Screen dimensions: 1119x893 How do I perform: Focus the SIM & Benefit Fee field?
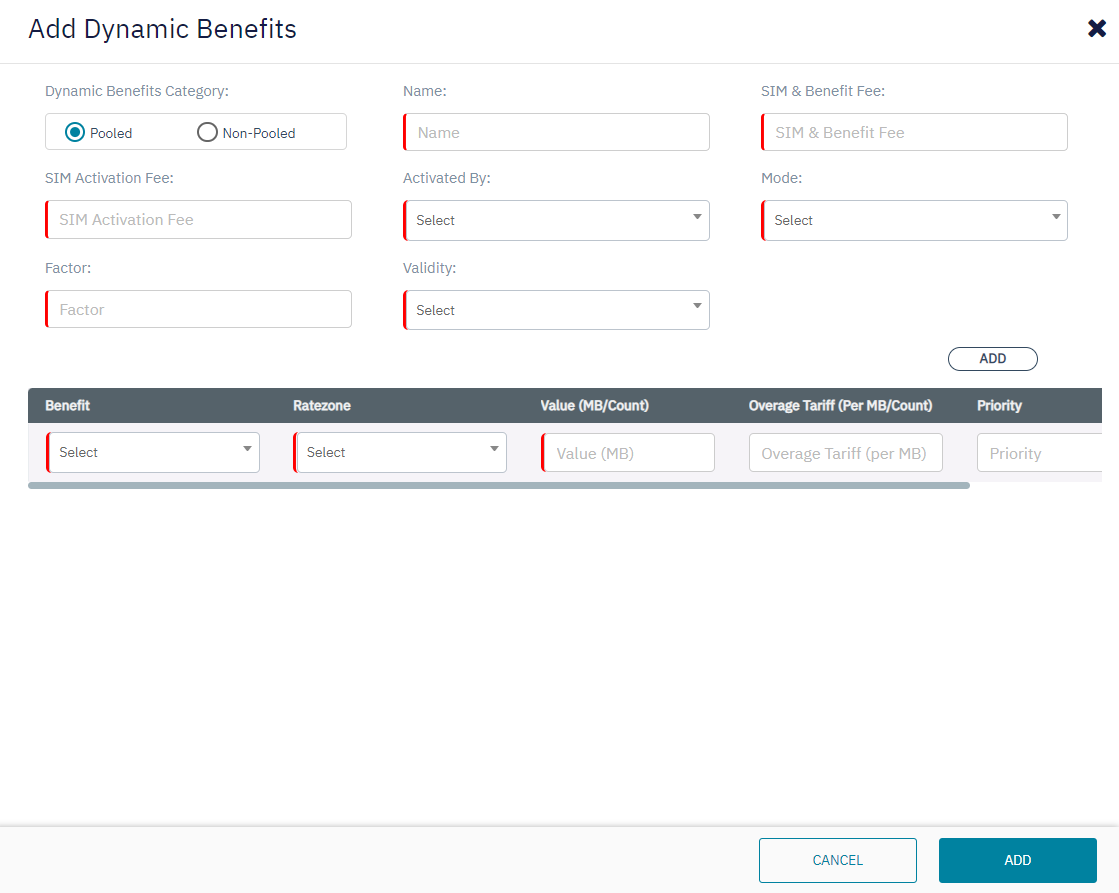(x=914, y=132)
